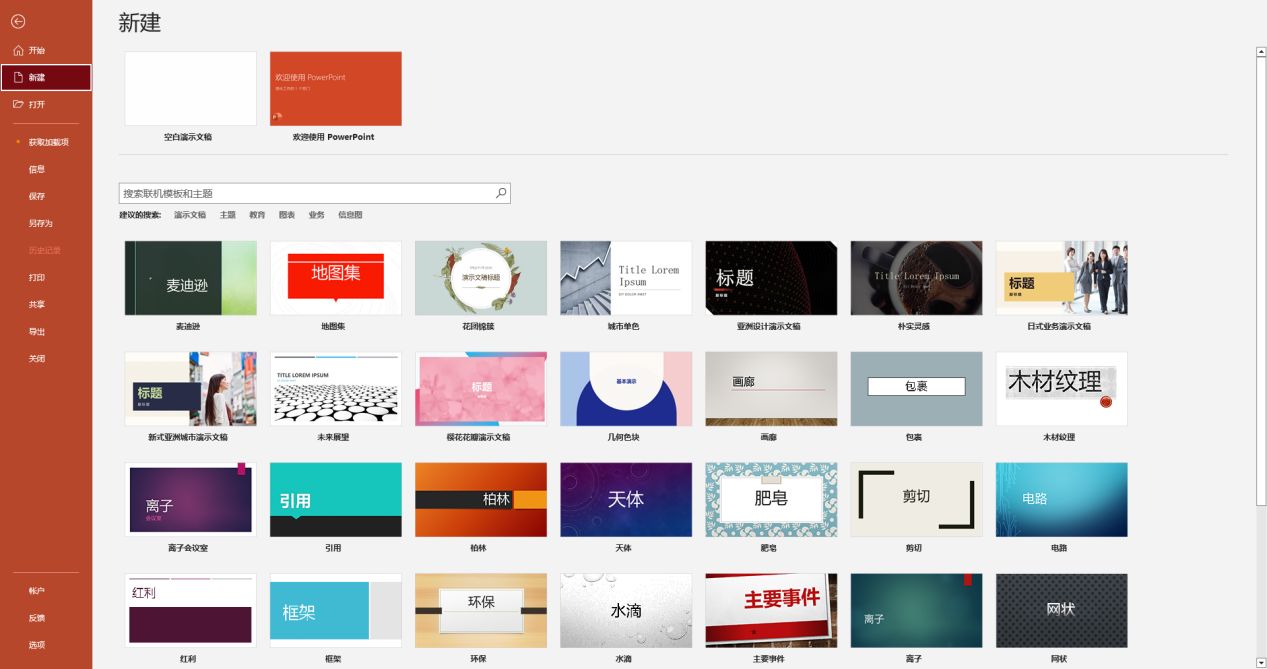Click the vertical scrollbar up arrow
1267x669 pixels.
[1261, 52]
